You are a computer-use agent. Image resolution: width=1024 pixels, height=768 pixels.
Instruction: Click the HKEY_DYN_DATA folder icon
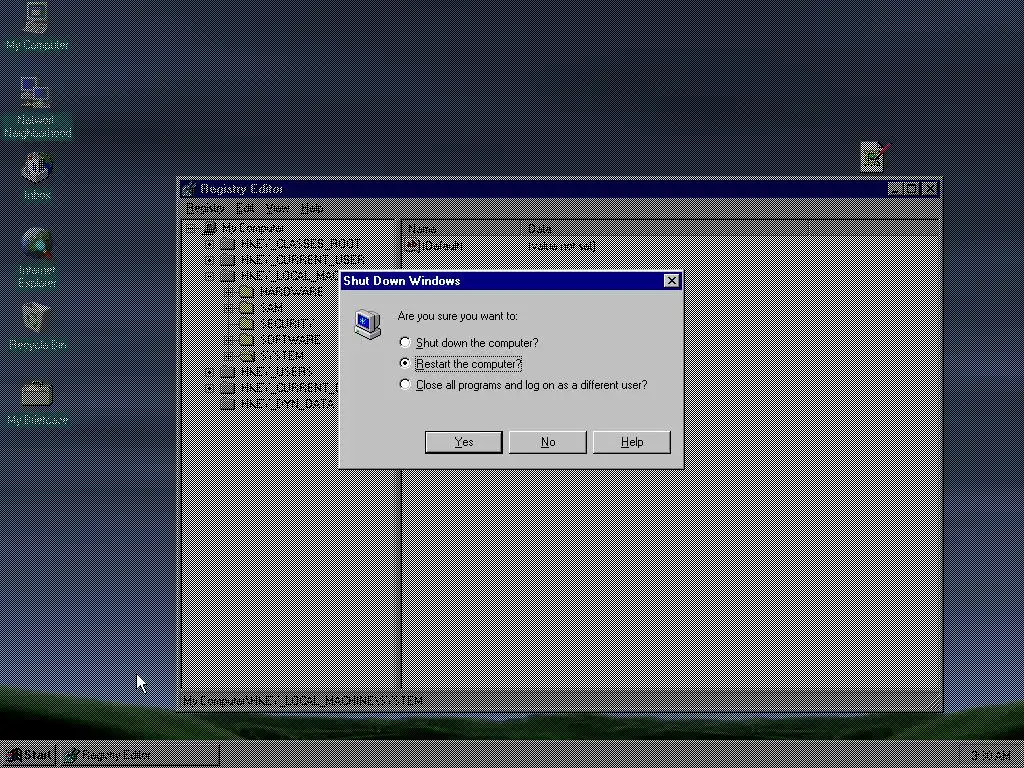[x=227, y=404]
